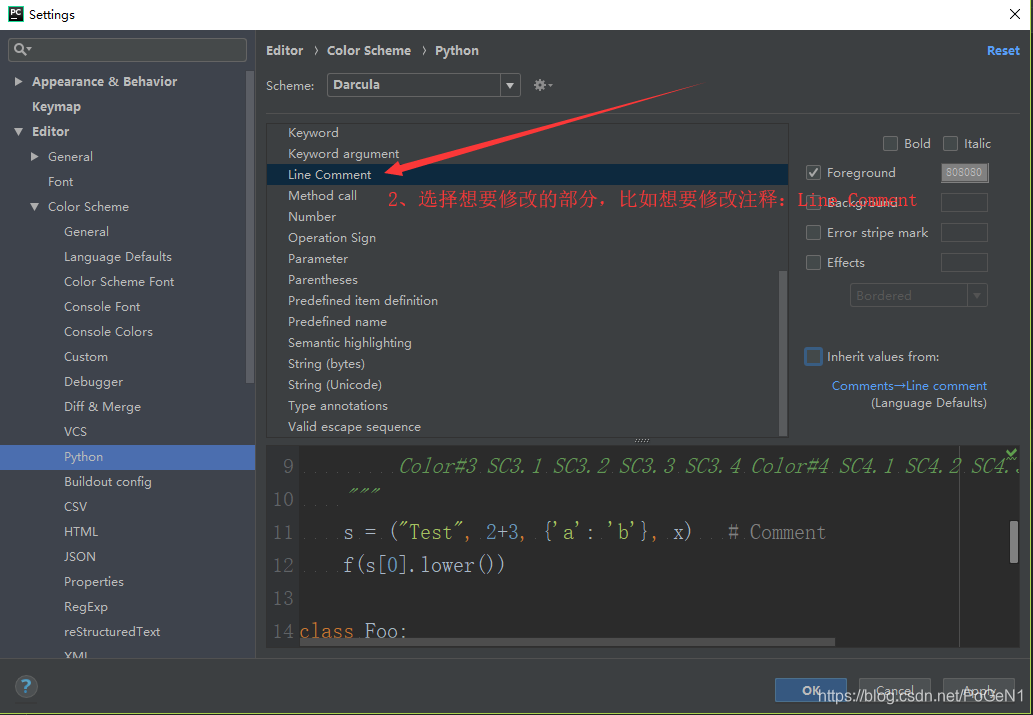The width and height of the screenshot is (1033, 715).
Task: Select JSON color scheme page
Action: 80,557
